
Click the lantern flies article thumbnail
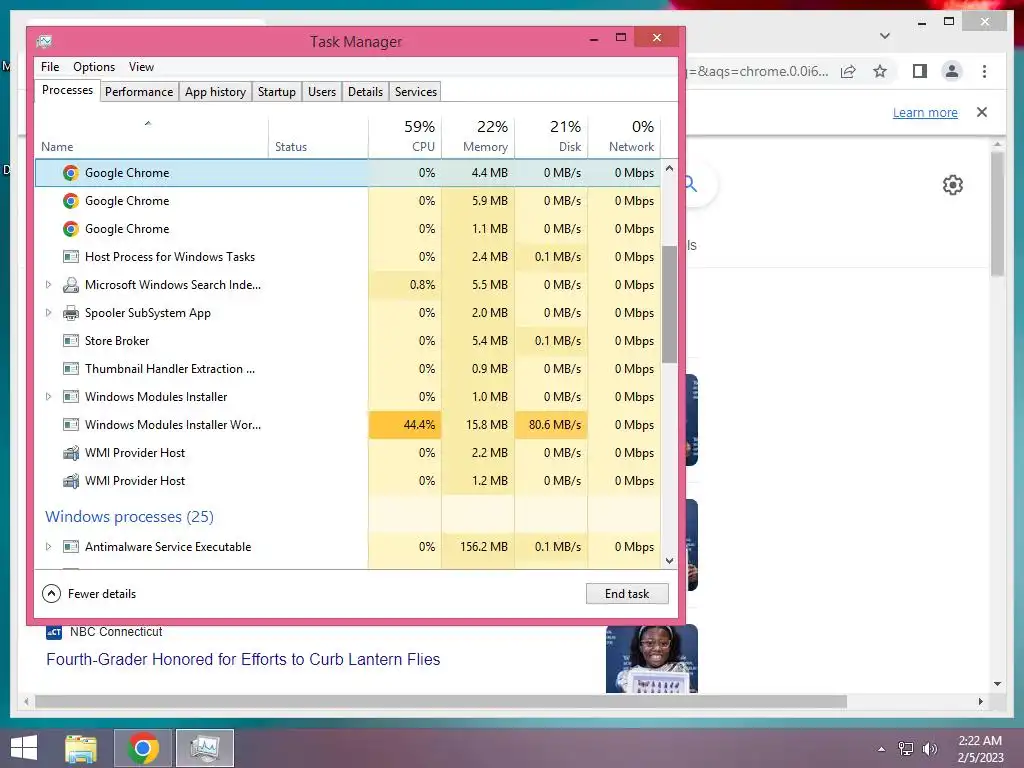[x=652, y=659]
